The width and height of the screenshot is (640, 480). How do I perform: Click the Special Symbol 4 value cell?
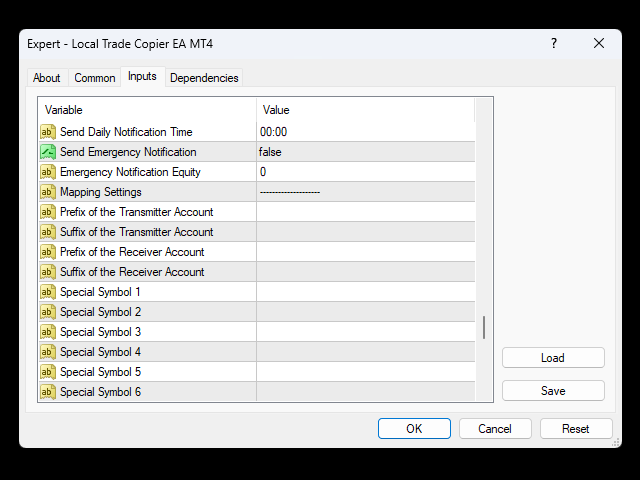pyautogui.click(x=366, y=352)
